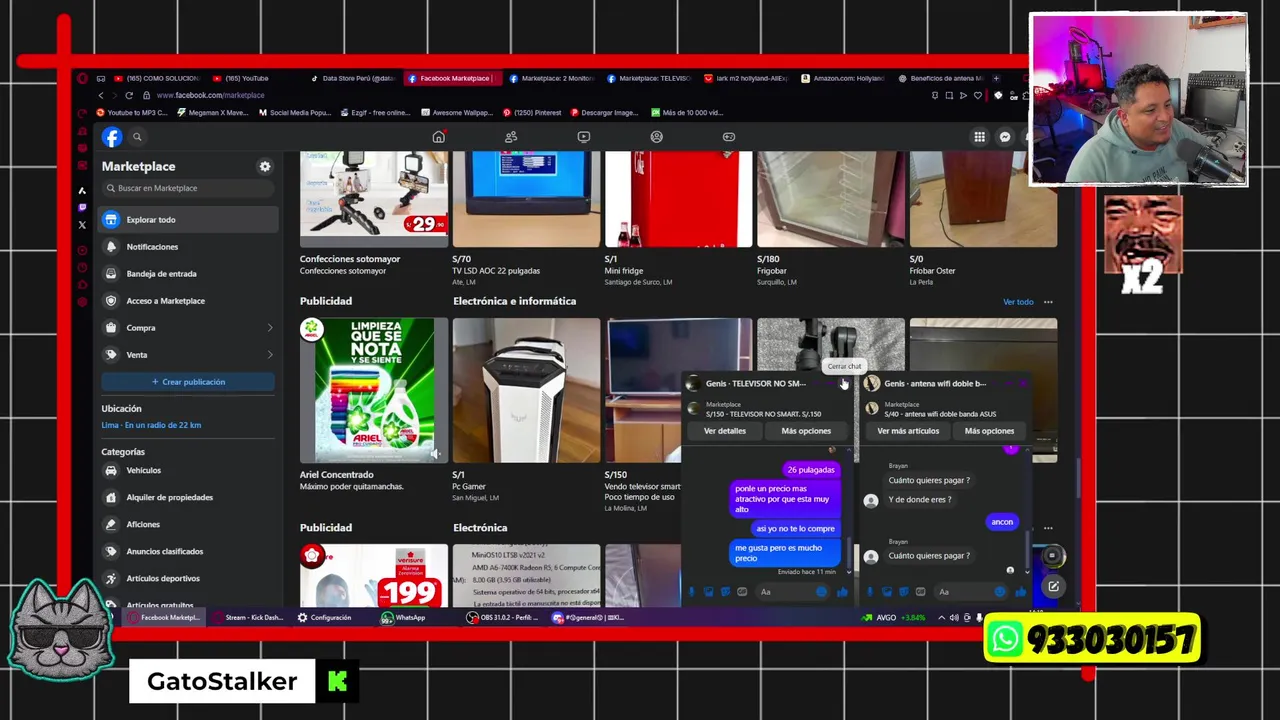Image resolution: width=1280 pixels, height=720 pixels.
Task: Open OBS from the taskbar
Action: [x=503, y=618]
